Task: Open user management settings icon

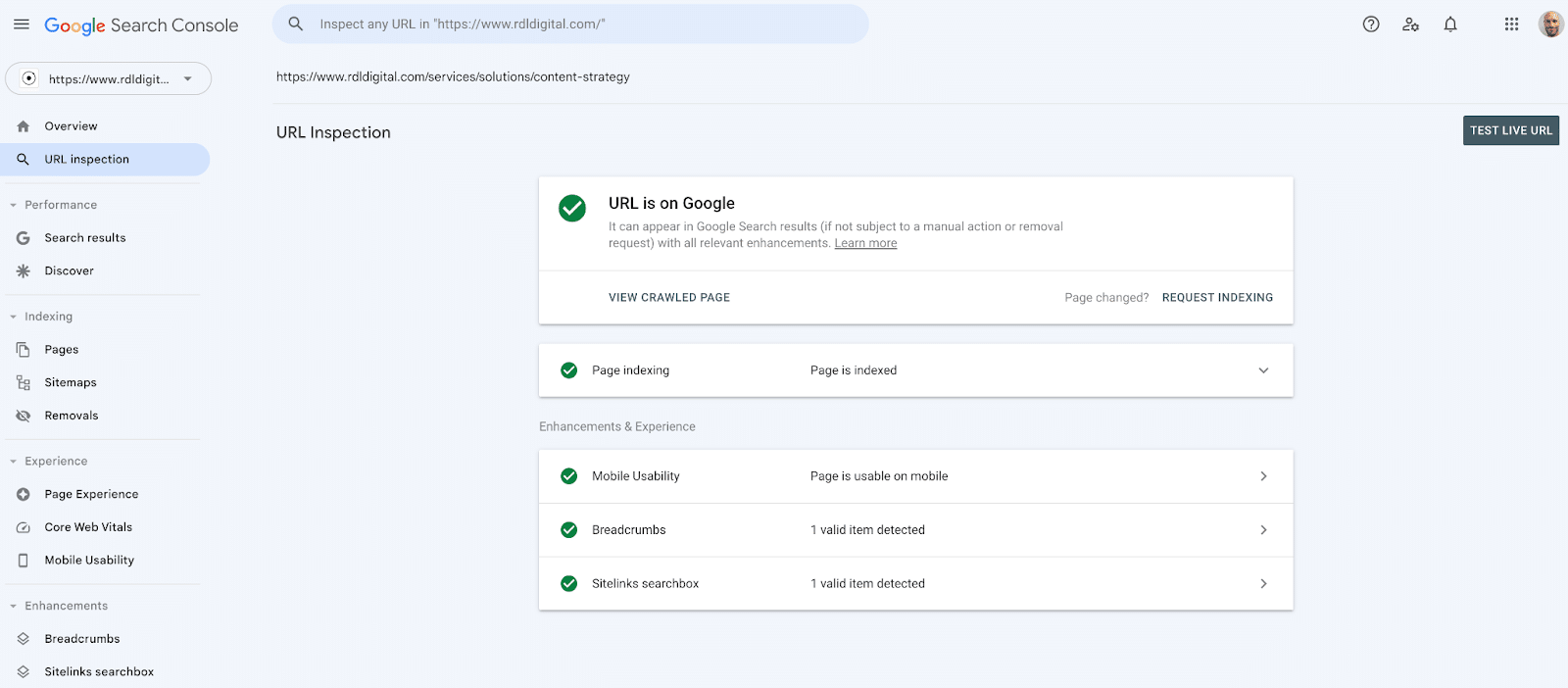Action: pyautogui.click(x=1410, y=25)
